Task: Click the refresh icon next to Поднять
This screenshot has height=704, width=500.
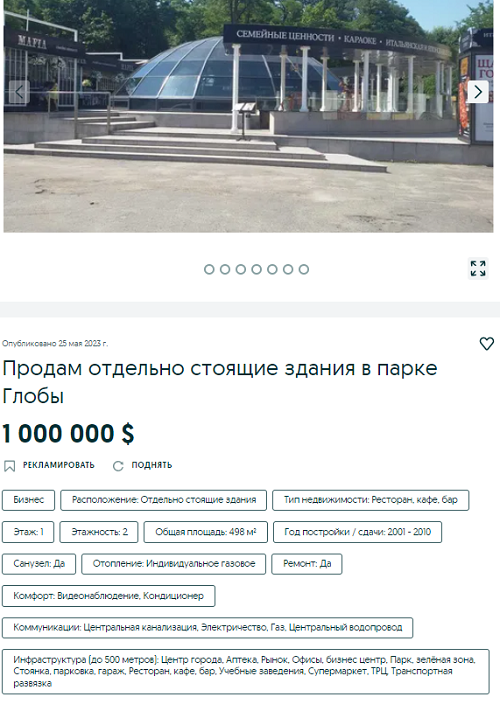Action: point(118,466)
